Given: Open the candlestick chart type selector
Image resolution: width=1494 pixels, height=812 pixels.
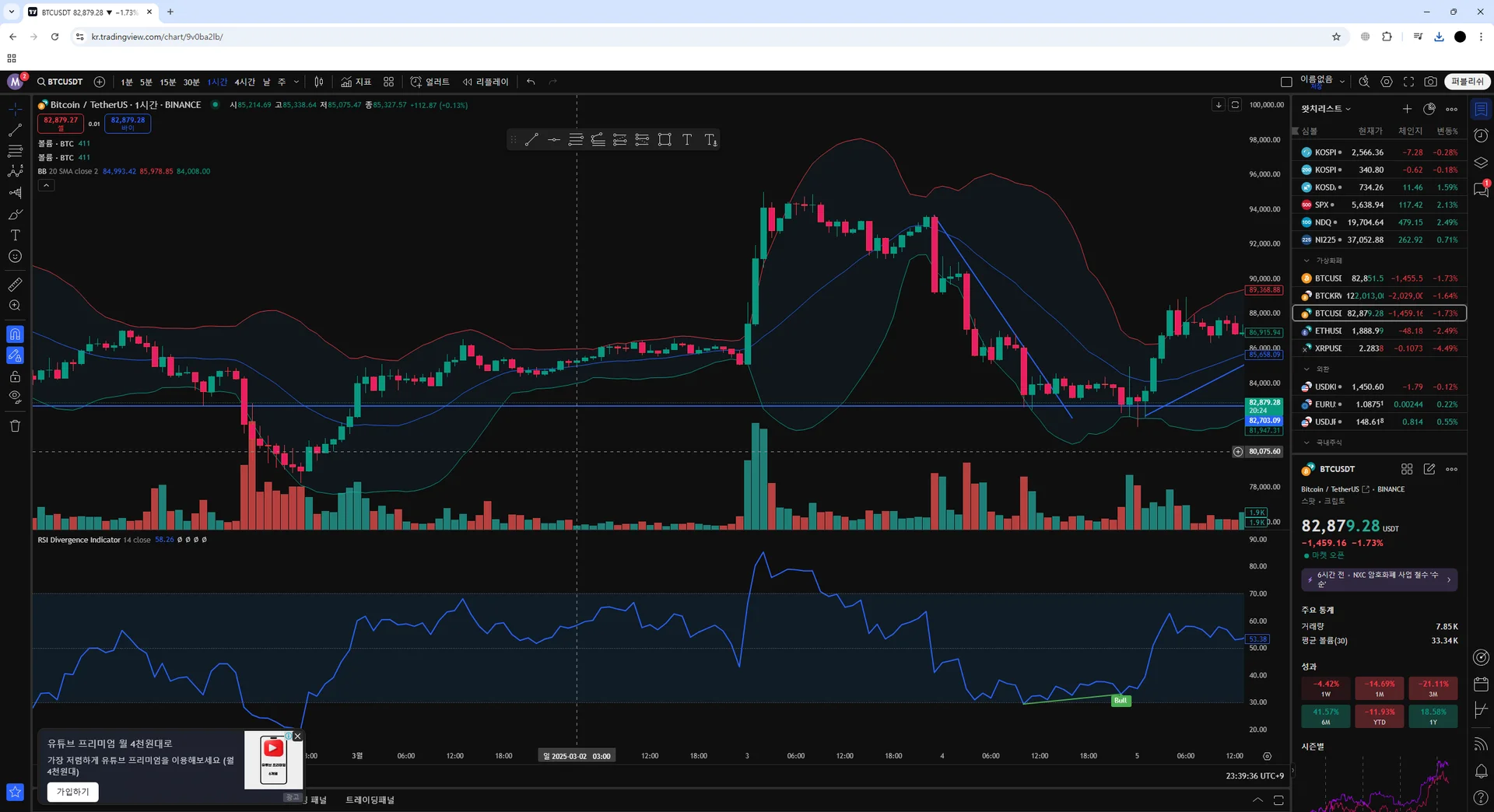Looking at the screenshot, I should [x=319, y=82].
